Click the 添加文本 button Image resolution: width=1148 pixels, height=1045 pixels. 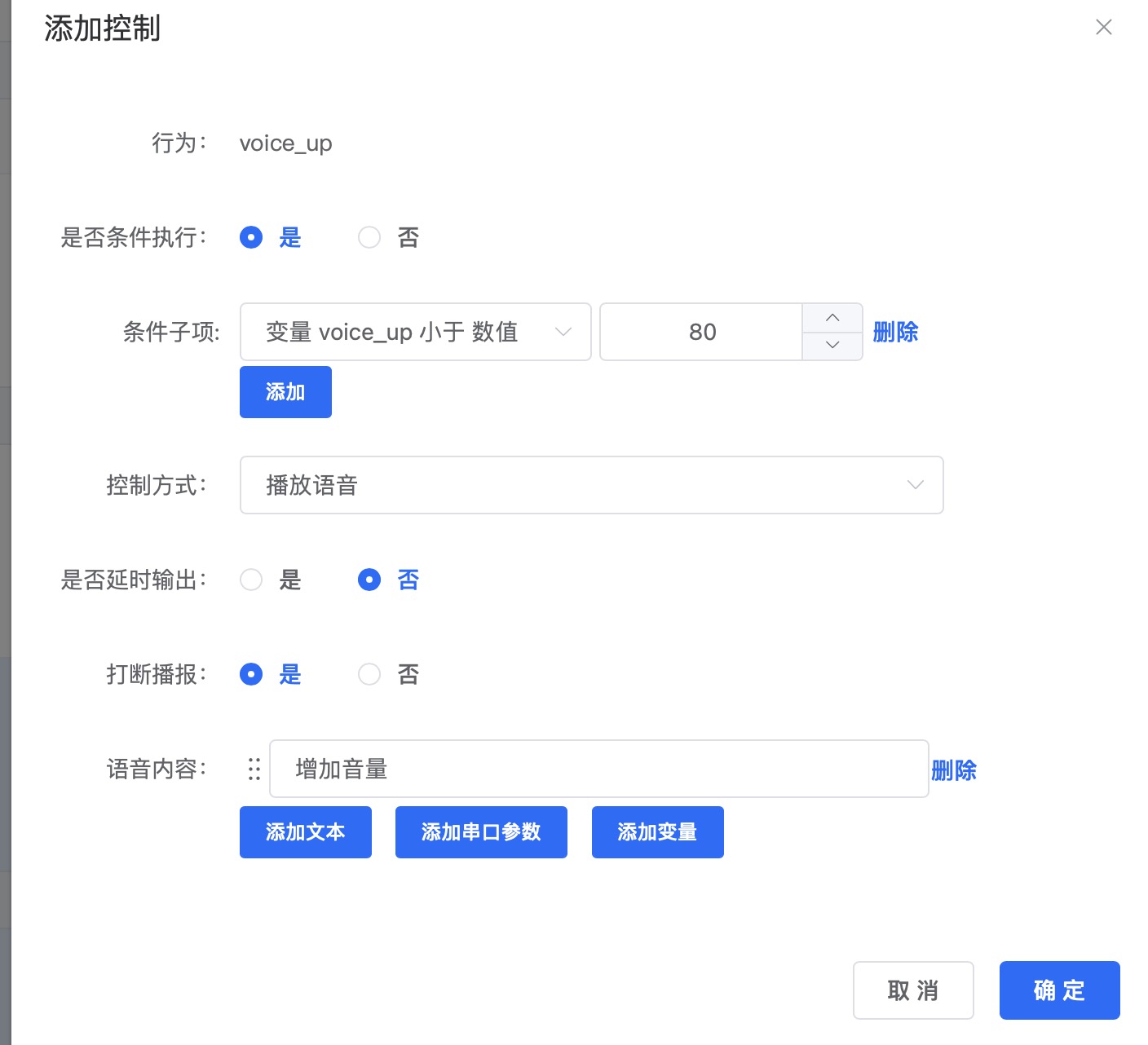point(305,832)
